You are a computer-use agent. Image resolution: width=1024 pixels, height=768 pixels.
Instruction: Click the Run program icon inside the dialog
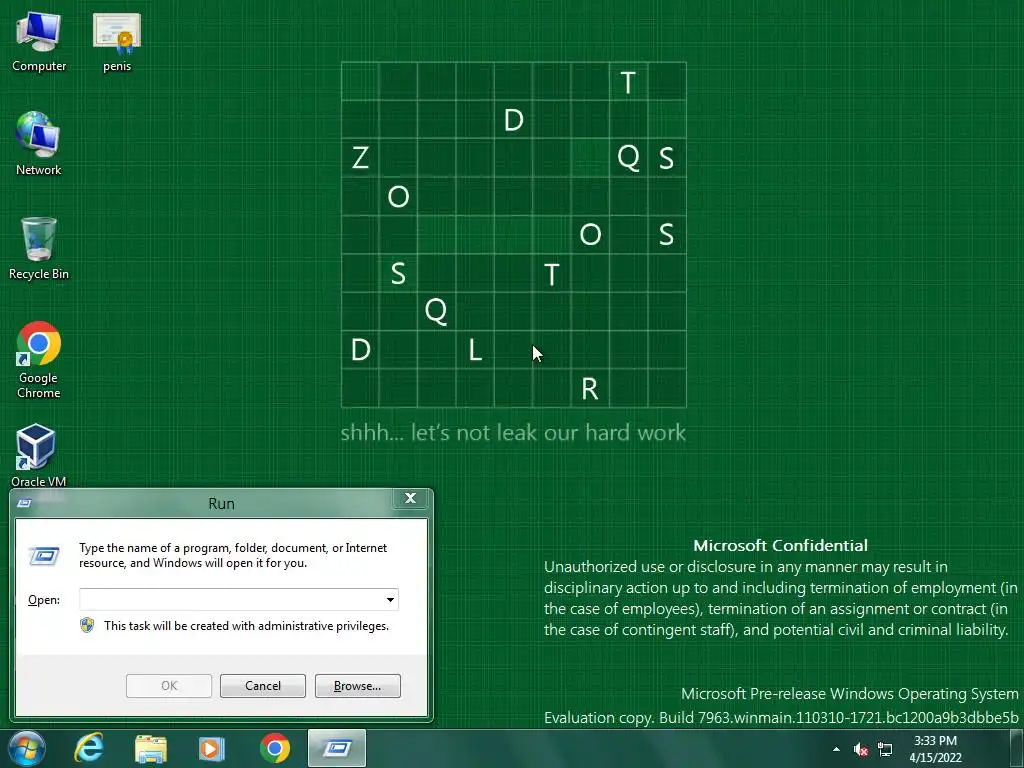coord(44,556)
